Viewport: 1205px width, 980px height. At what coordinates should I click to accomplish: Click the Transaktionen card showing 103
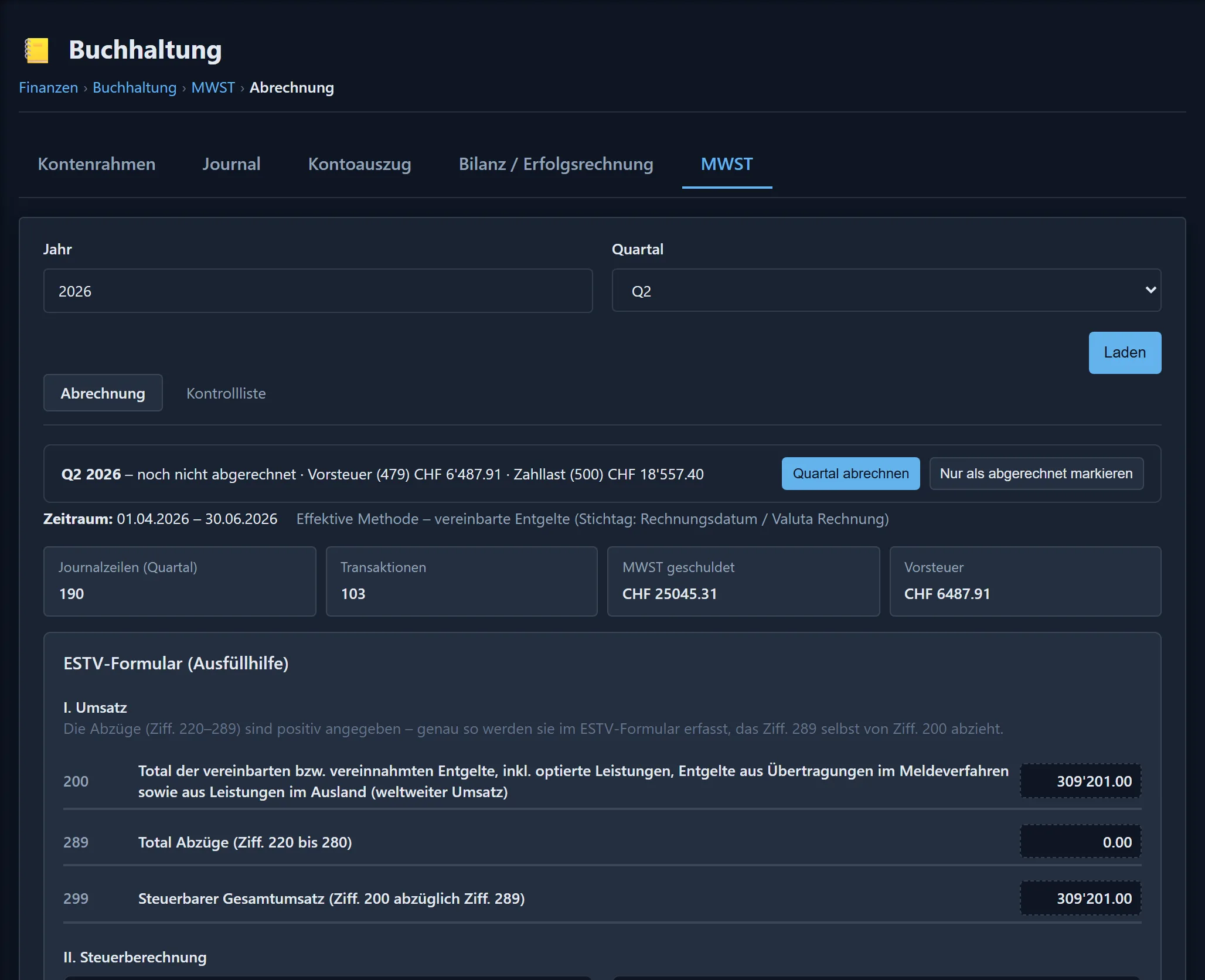point(461,581)
